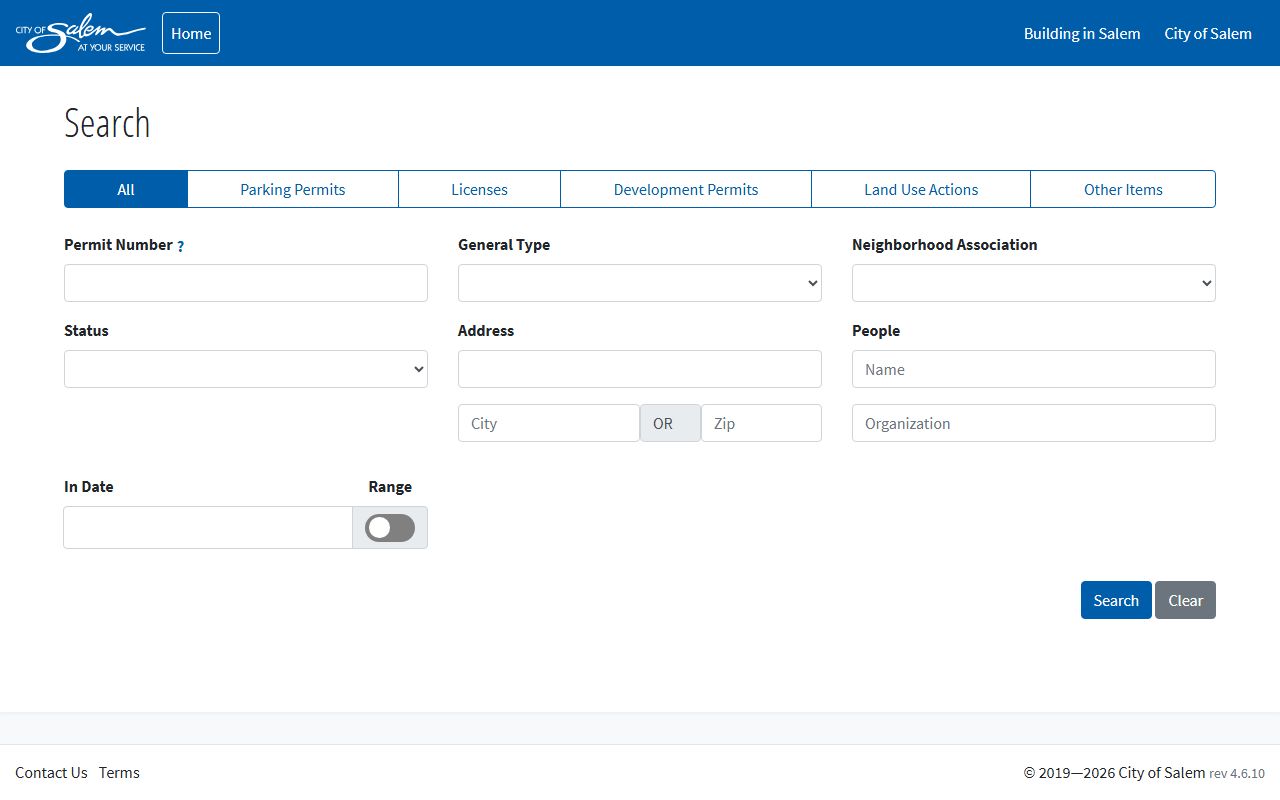Viewport: 1280px width, 800px height.
Task: Click the Home button in header
Action: coord(190,33)
